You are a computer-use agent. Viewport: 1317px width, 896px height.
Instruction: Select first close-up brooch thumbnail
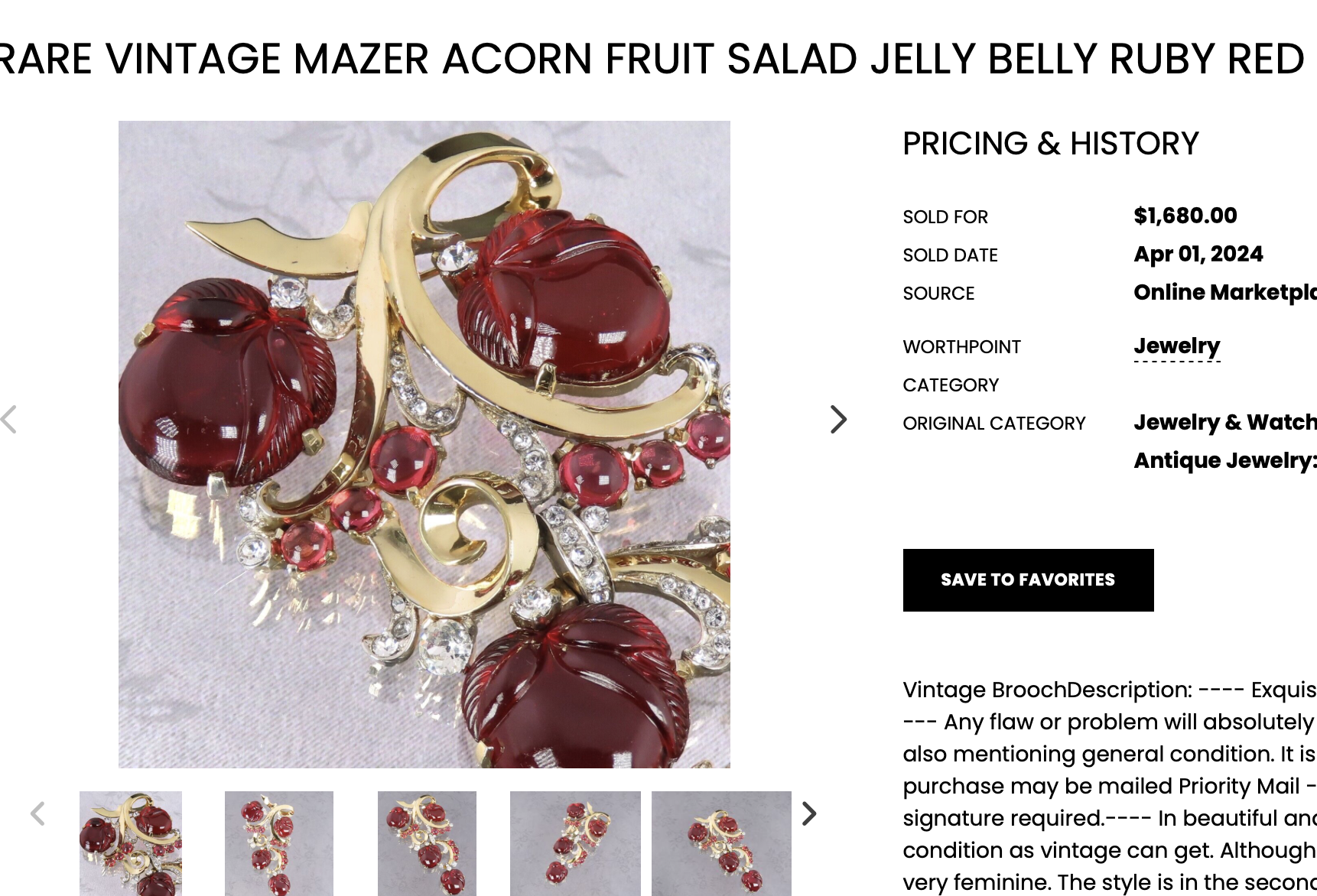click(131, 843)
